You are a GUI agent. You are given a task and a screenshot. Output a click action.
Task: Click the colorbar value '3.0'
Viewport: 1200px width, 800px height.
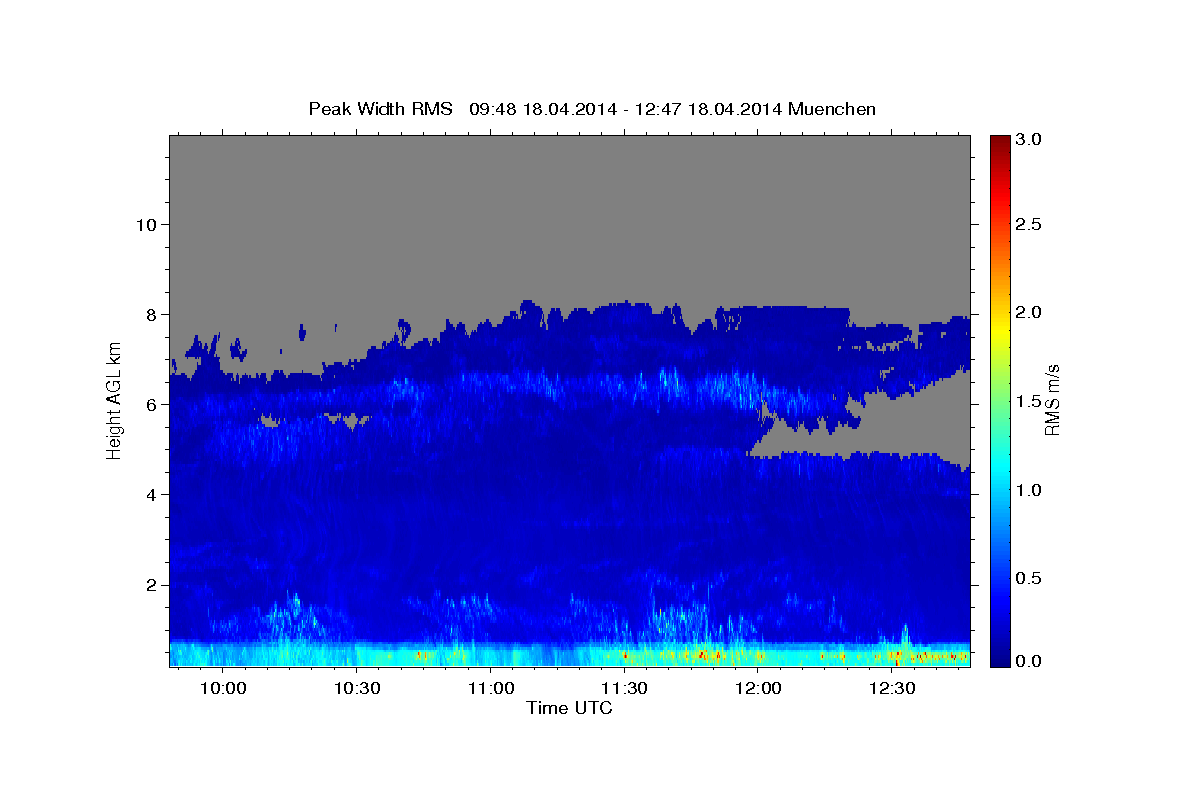(1029, 140)
